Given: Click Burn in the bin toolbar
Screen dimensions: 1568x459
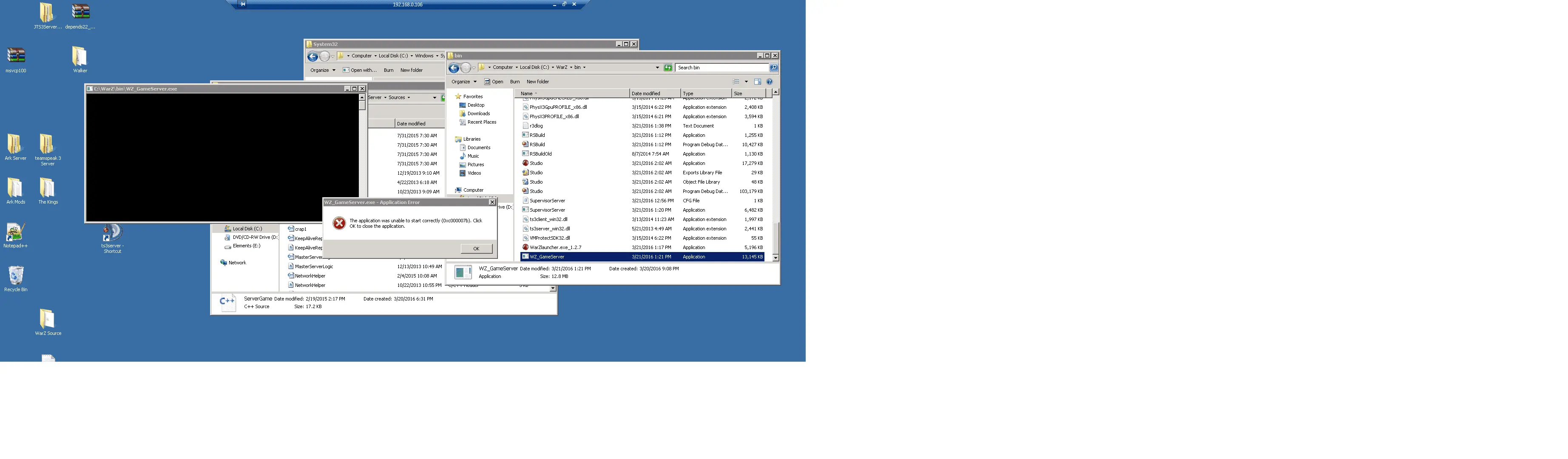Looking at the screenshot, I should click(514, 82).
